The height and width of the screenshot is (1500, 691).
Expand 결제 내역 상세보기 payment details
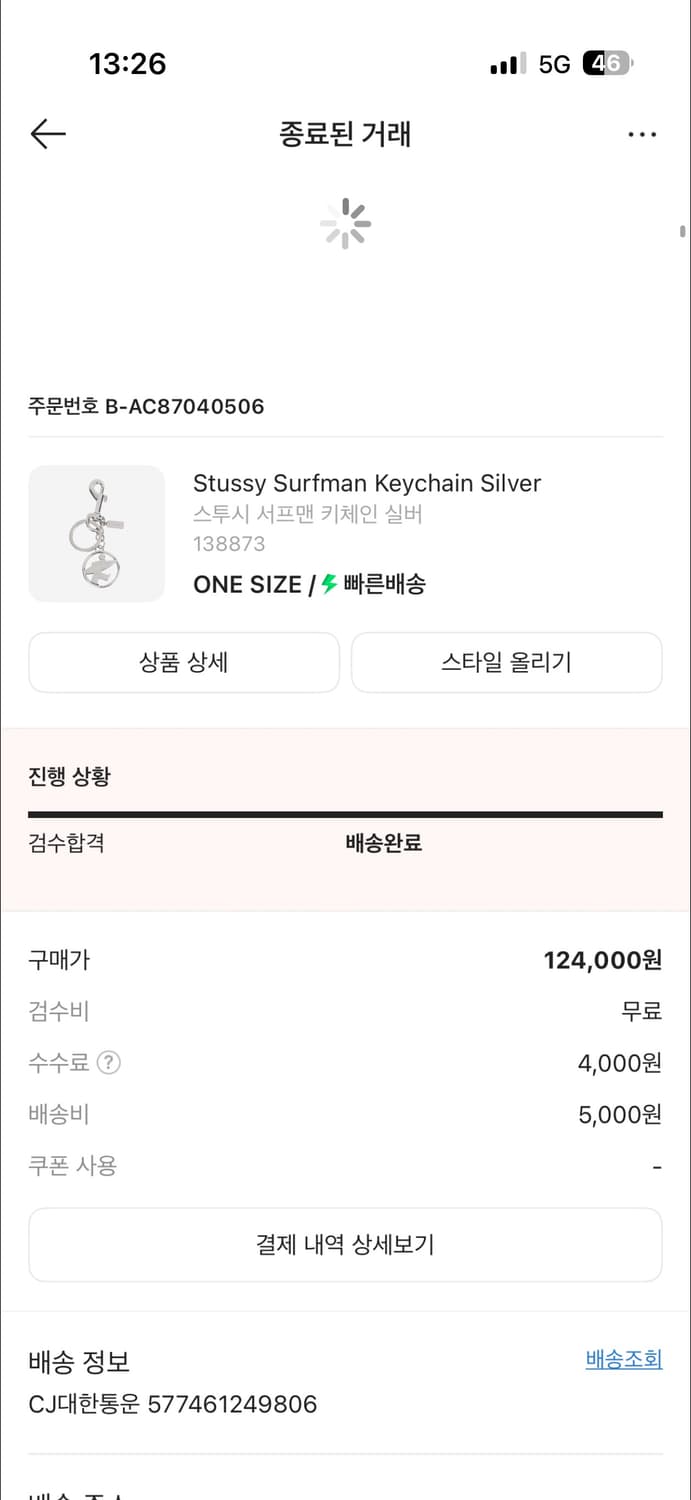[x=345, y=1244]
